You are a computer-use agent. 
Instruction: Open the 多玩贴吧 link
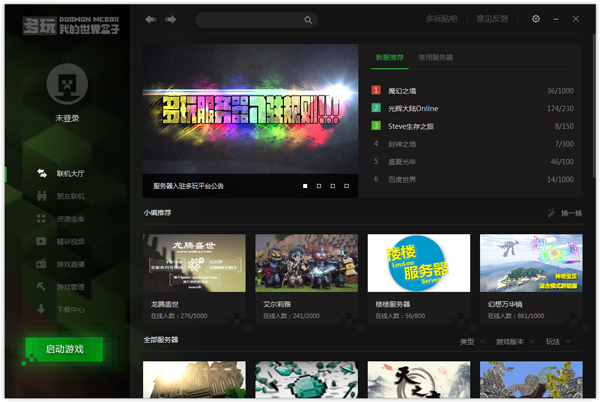(x=441, y=19)
